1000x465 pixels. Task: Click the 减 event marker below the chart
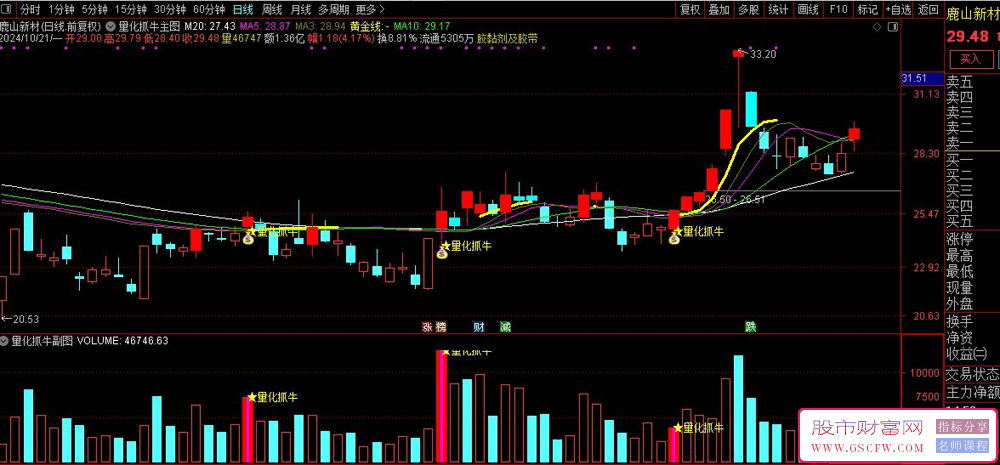(505, 327)
